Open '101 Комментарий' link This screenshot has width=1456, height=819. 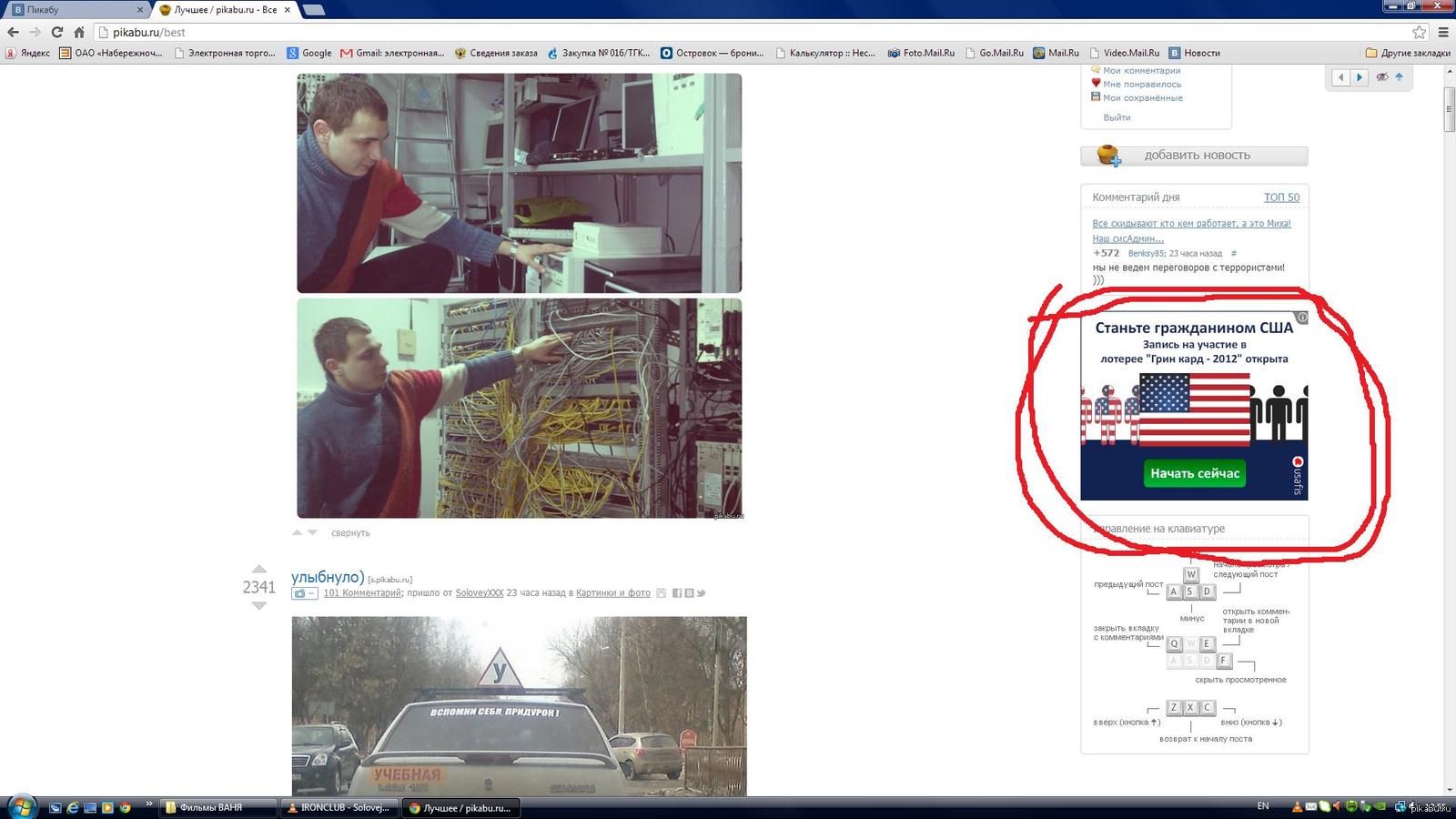coord(362,593)
